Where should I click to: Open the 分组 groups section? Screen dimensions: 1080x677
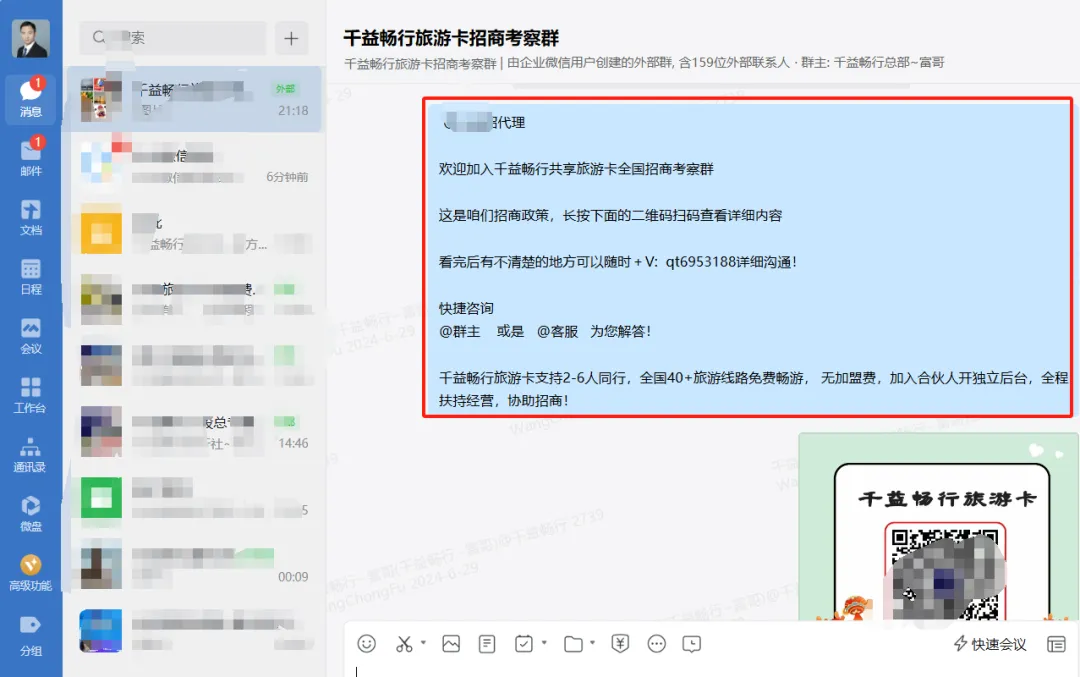click(30, 634)
